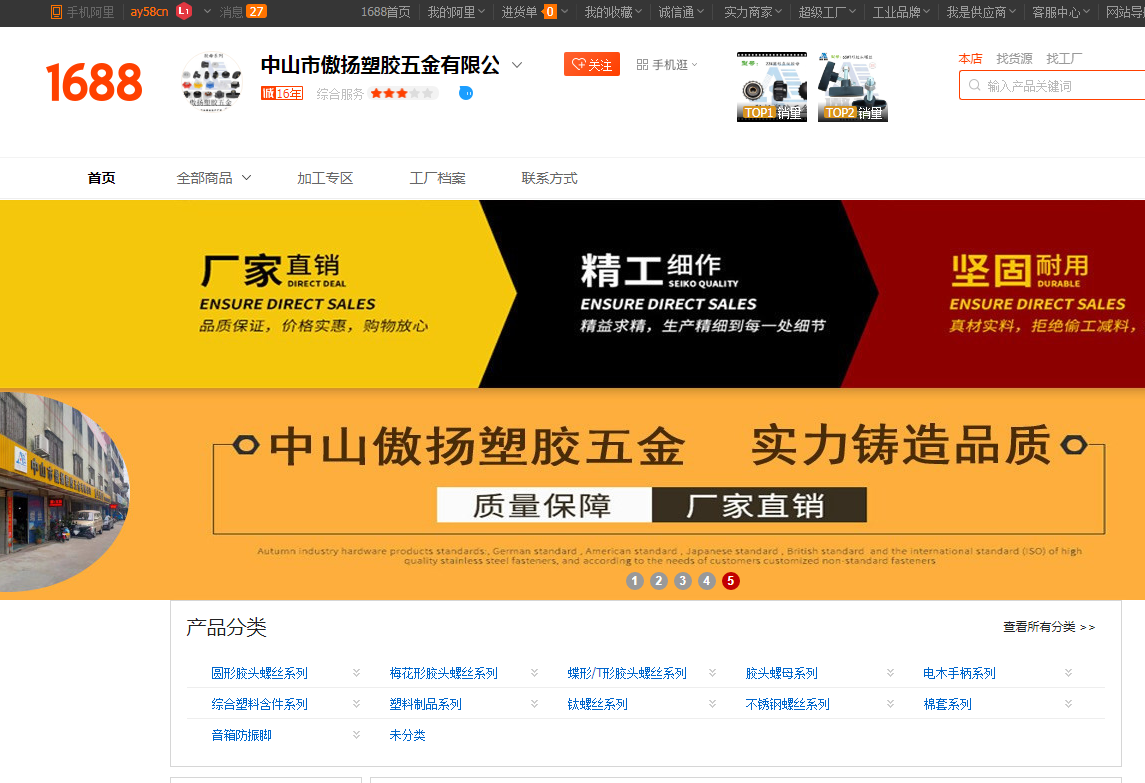Switch to banner slide 4
This screenshot has height=783, width=1145.
706,581
